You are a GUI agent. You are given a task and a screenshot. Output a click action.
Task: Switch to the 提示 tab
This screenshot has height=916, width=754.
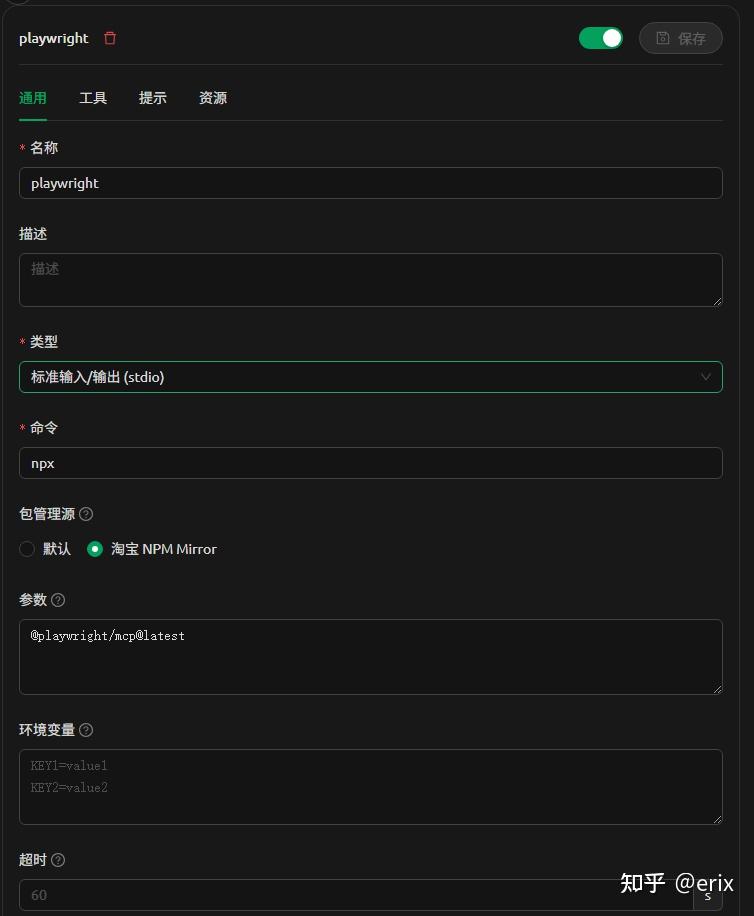[153, 98]
